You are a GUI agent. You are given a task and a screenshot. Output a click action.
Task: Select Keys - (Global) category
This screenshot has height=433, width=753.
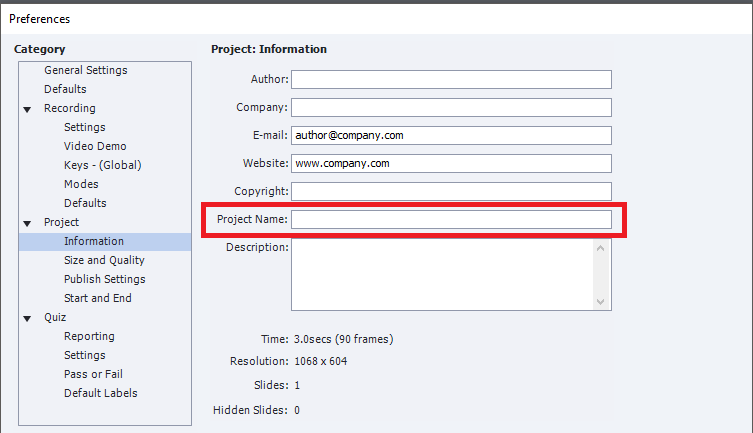pyautogui.click(x=102, y=165)
